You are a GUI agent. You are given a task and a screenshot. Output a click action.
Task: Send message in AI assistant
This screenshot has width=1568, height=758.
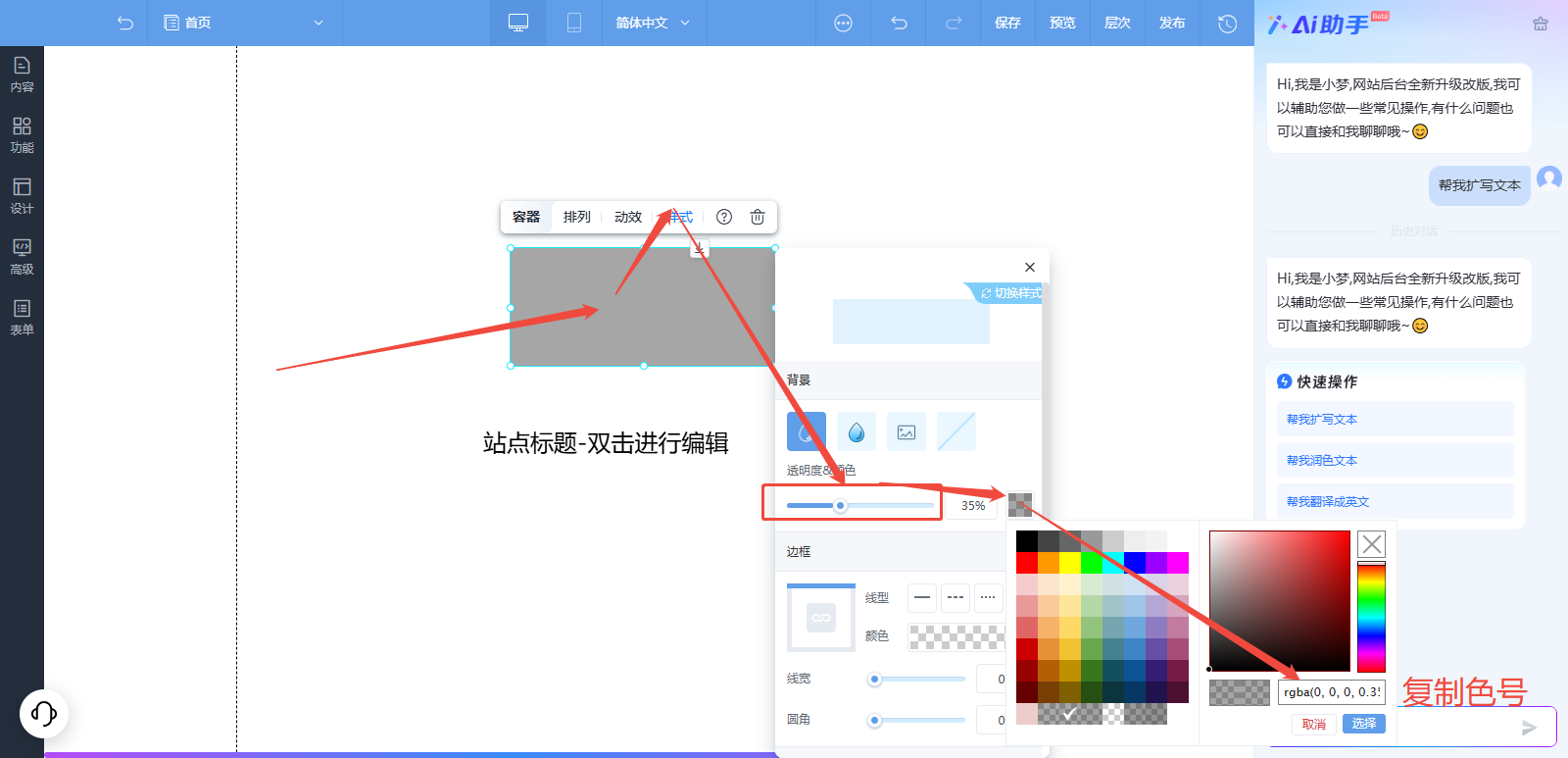coord(1529,728)
